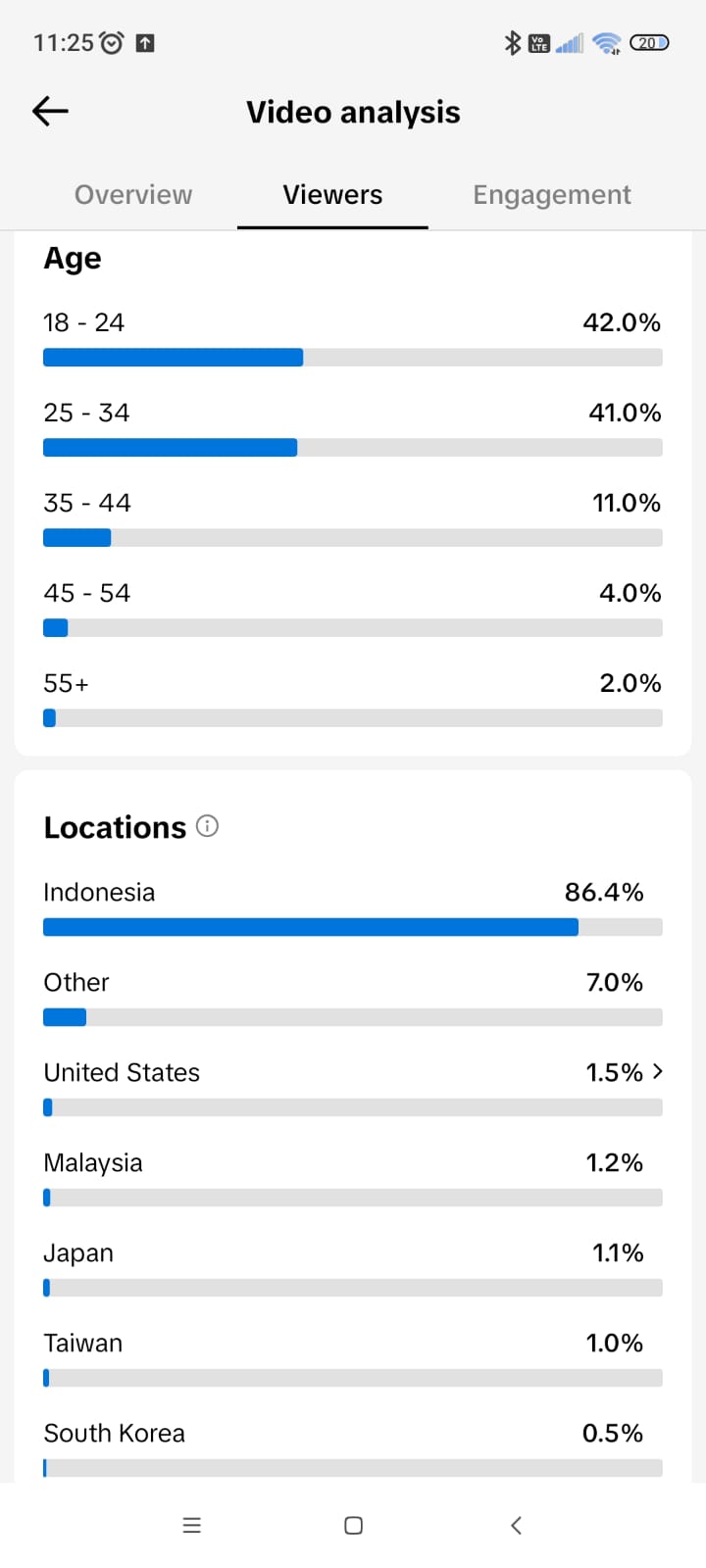Tap the Video analysis title

(x=353, y=113)
